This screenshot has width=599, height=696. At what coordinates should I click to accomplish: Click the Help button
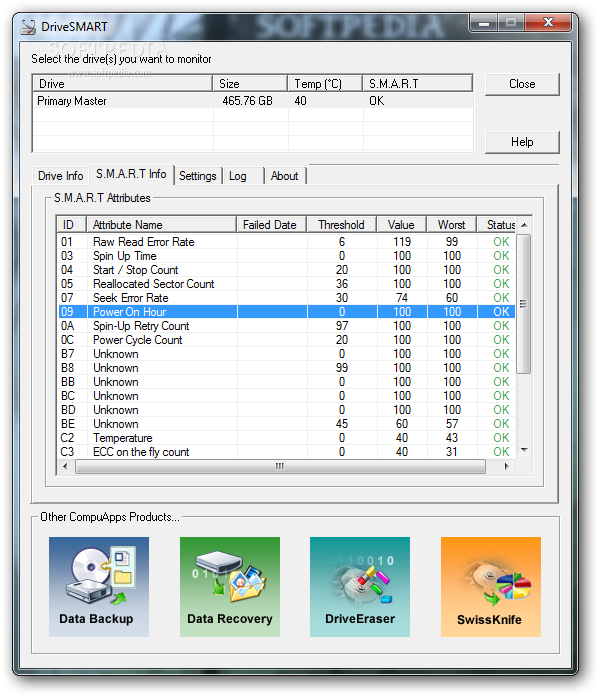(522, 142)
